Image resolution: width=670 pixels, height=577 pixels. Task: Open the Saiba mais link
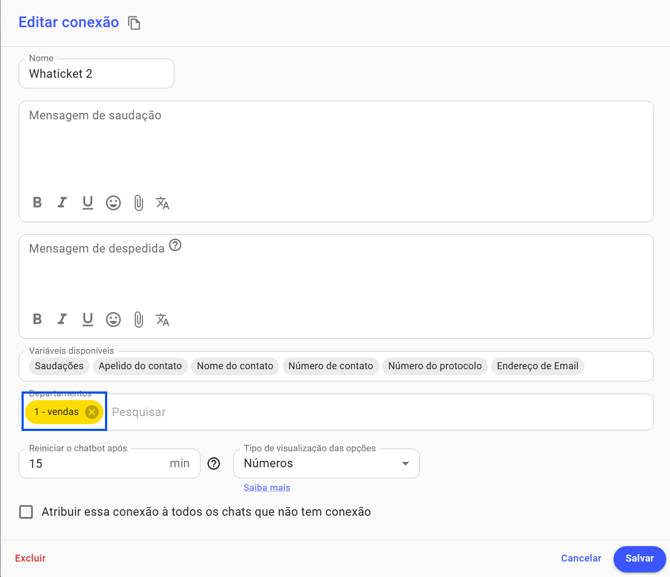tap(267, 488)
